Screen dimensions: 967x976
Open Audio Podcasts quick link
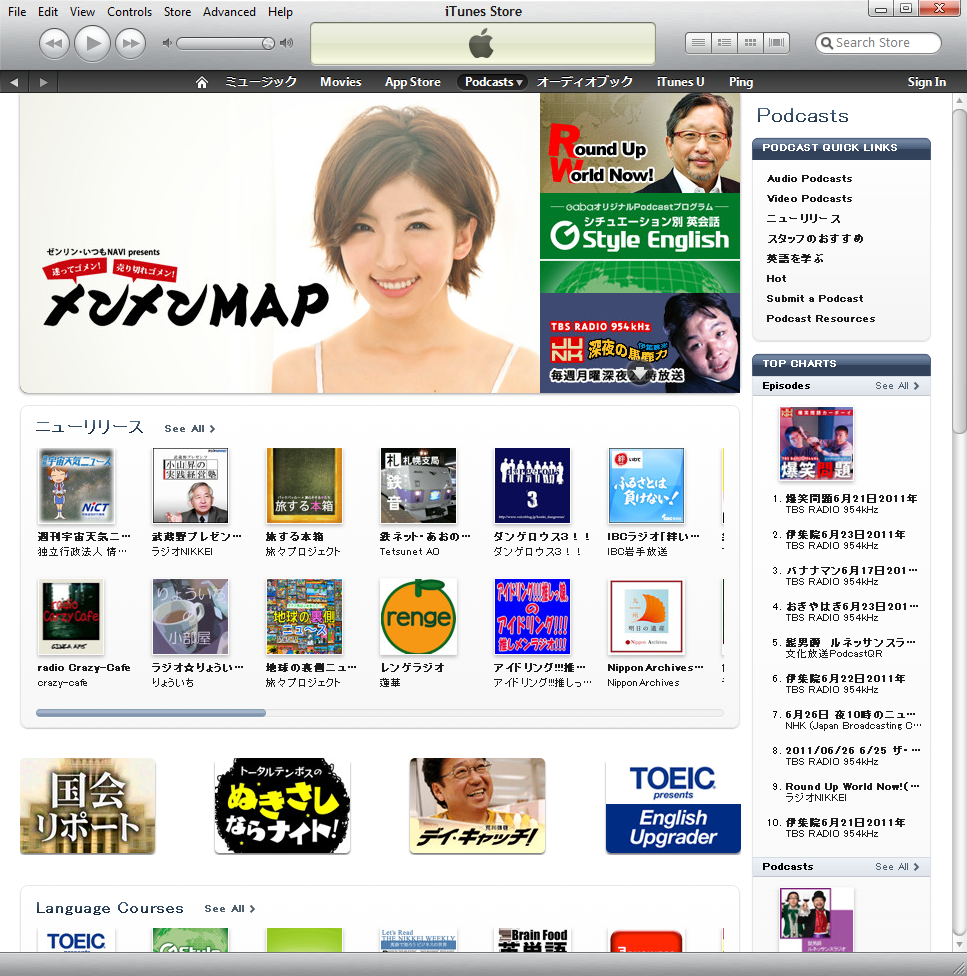[809, 178]
